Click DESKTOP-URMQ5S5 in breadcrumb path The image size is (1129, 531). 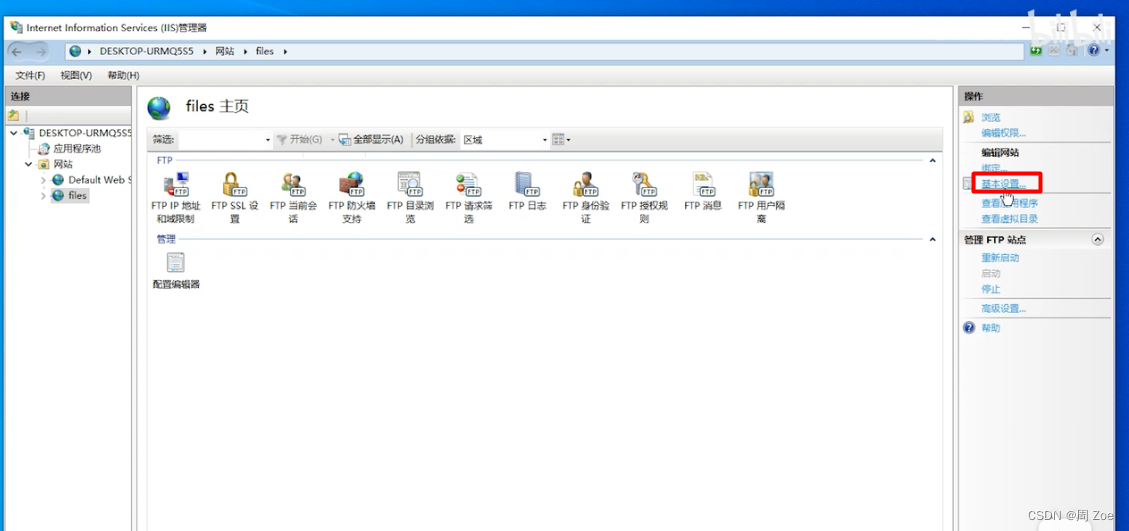147,52
